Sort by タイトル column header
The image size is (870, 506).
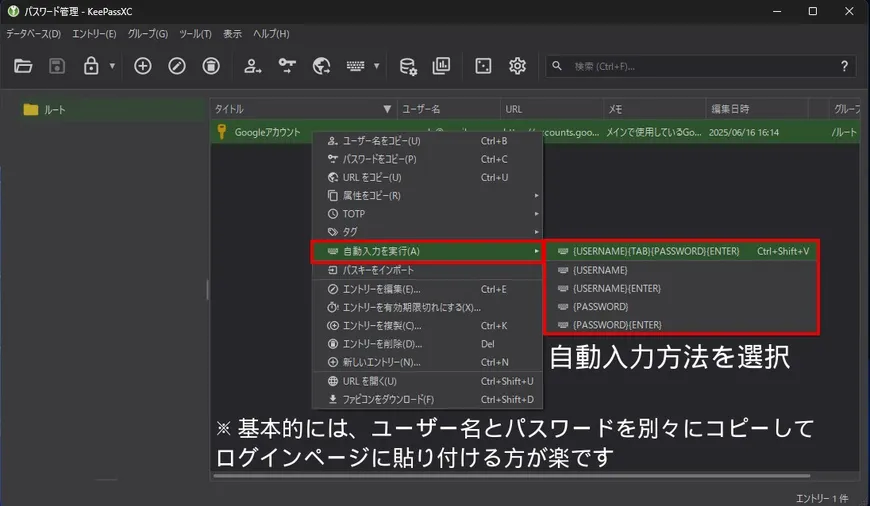[x=303, y=109]
